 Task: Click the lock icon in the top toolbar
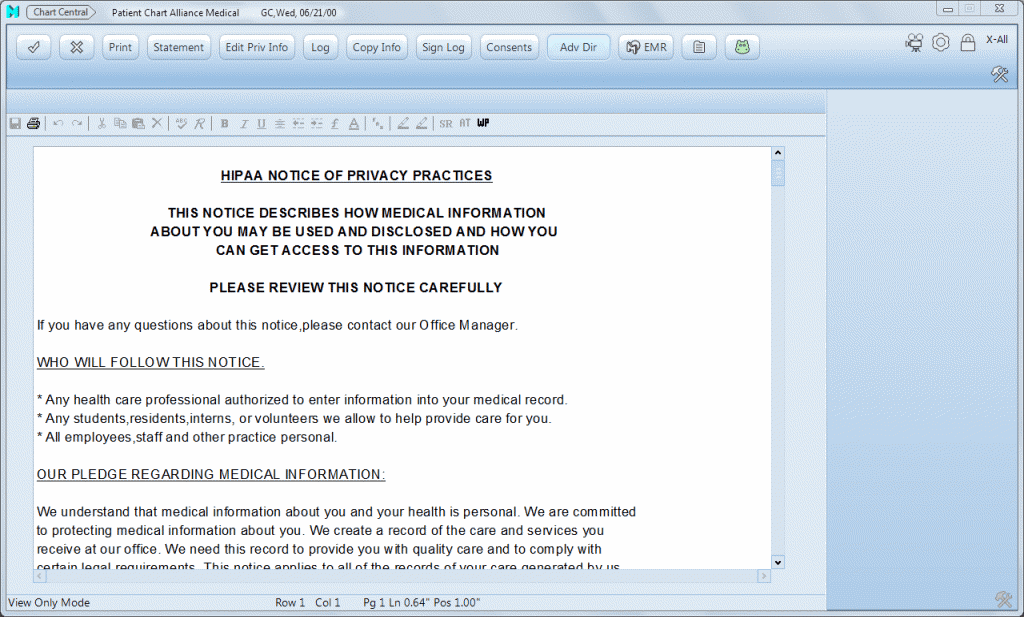(966, 42)
